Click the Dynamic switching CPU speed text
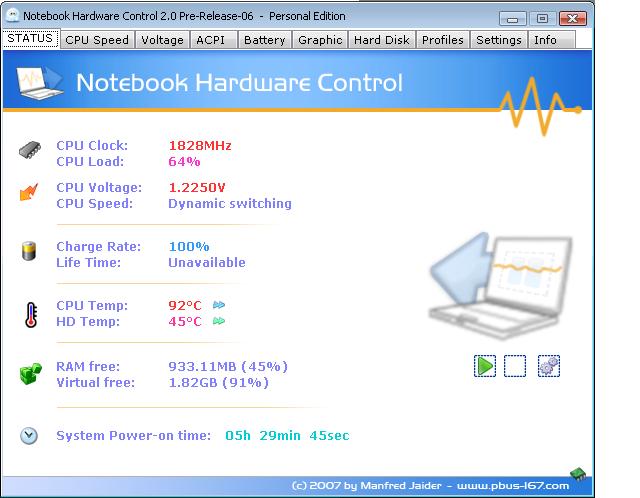This screenshot has height=498, width=640. (x=230, y=203)
